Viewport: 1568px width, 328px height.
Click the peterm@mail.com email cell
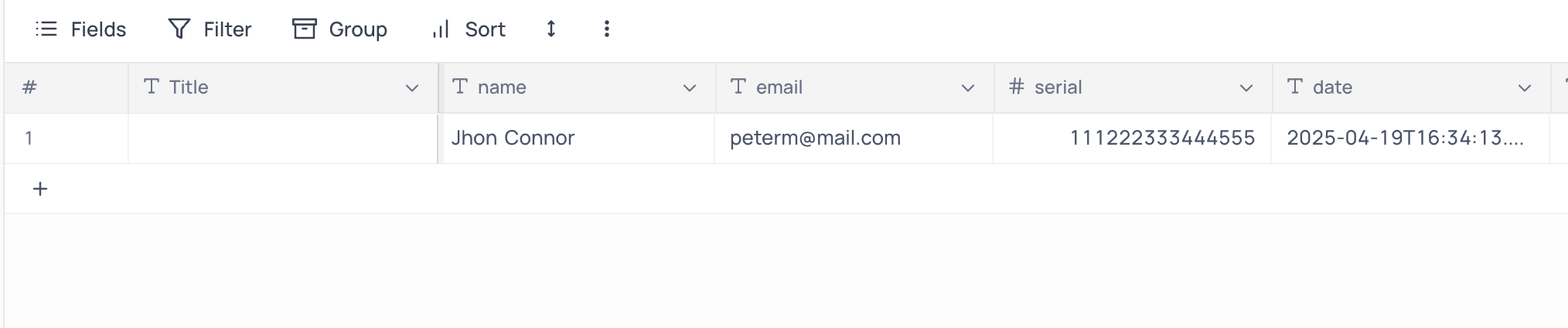click(854, 138)
